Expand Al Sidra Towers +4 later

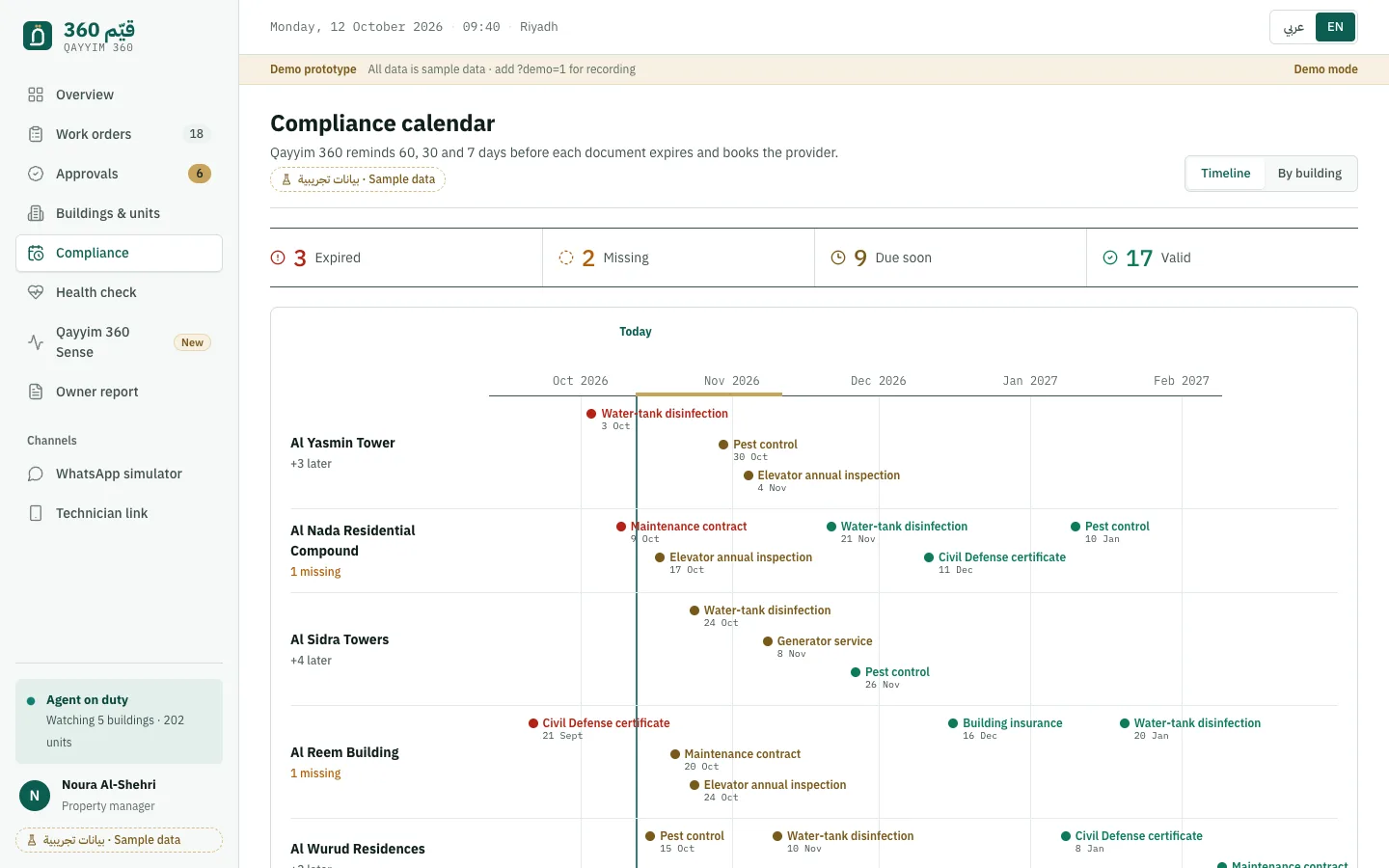pos(311,661)
